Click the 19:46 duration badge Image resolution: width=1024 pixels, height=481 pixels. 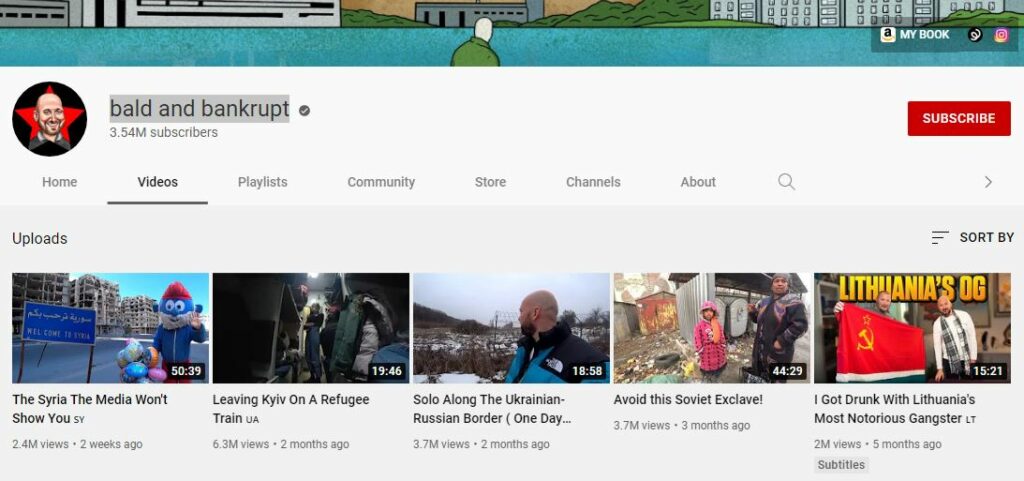click(x=387, y=371)
